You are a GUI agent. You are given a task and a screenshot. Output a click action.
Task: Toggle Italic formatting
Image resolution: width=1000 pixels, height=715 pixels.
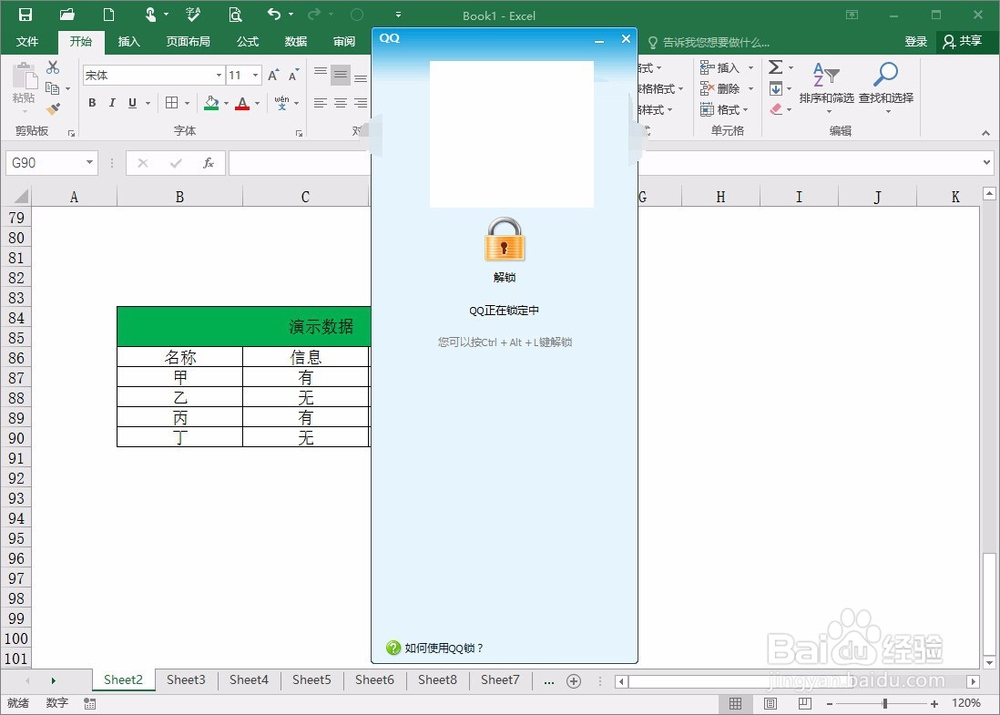[x=112, y=103]
